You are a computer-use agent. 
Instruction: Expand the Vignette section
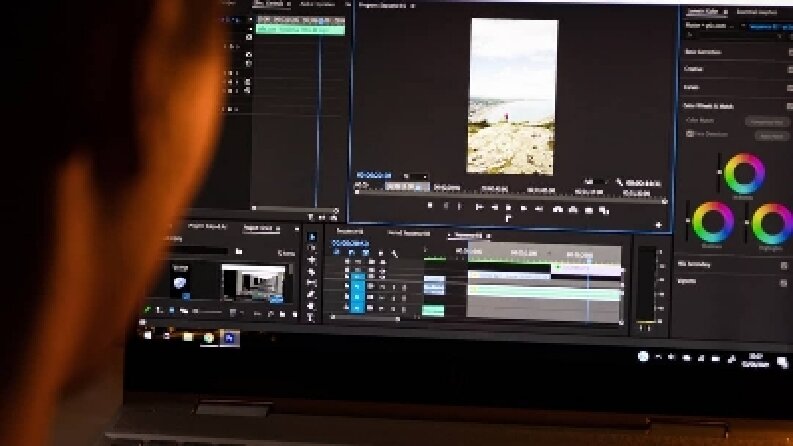pos(687,281)
